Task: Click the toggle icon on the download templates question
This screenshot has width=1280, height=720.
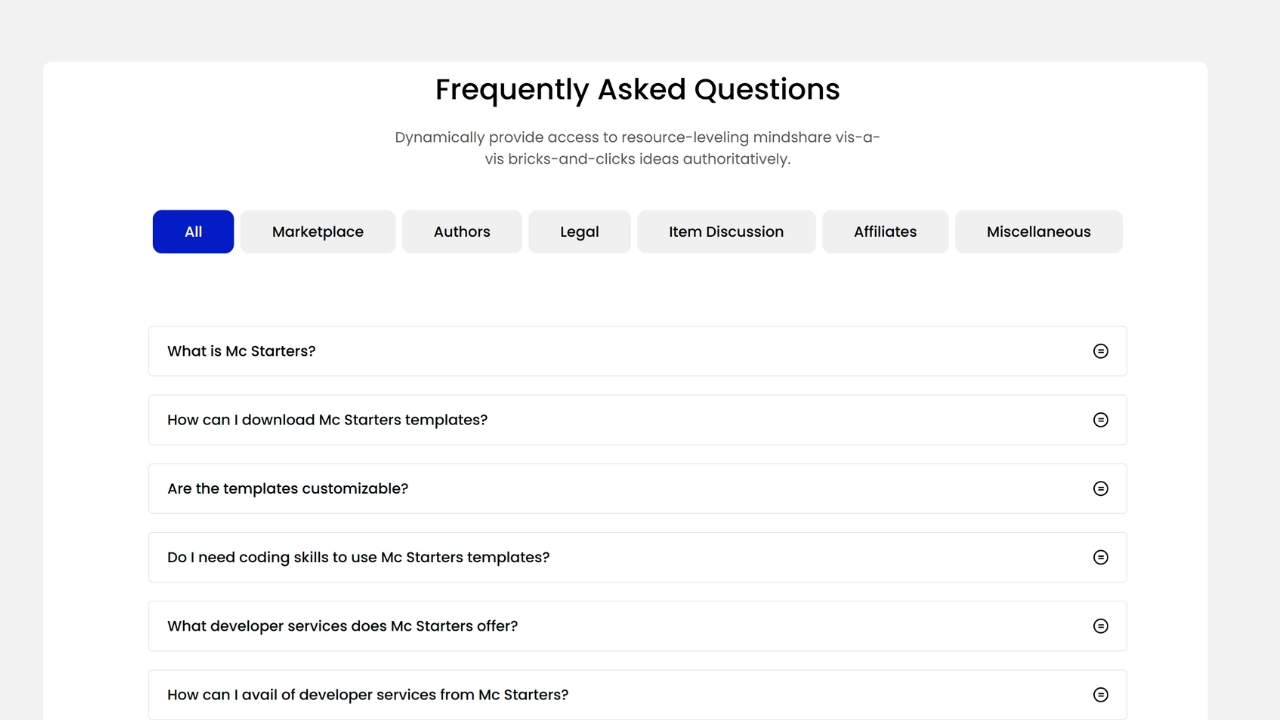Action: tap(1100, 420)
